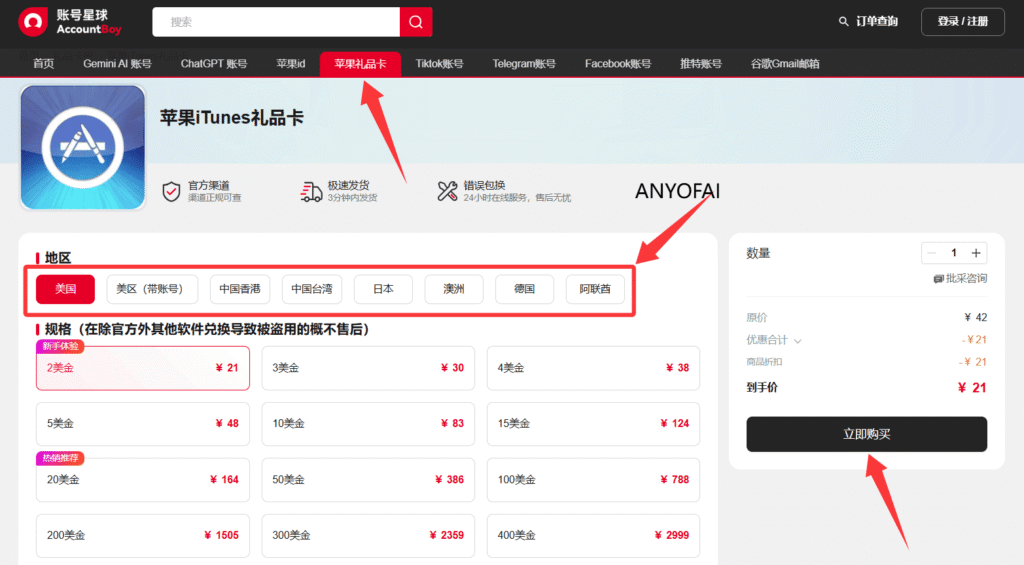The image size is (1024, 565).
Task: Open Telegram账号 navigation tab
Action: (524, 64)
